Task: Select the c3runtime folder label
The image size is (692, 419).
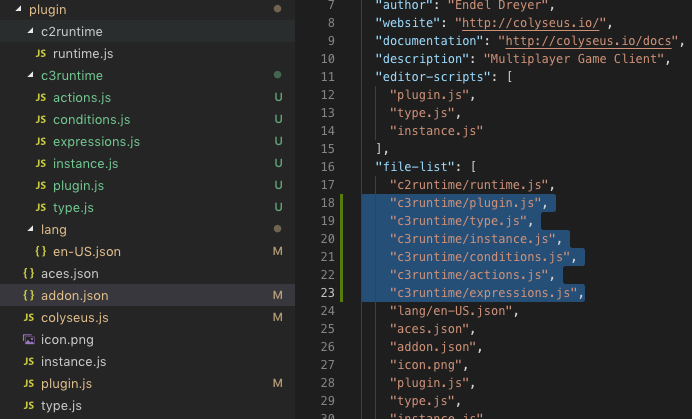Action: click(x=71, y=75)
